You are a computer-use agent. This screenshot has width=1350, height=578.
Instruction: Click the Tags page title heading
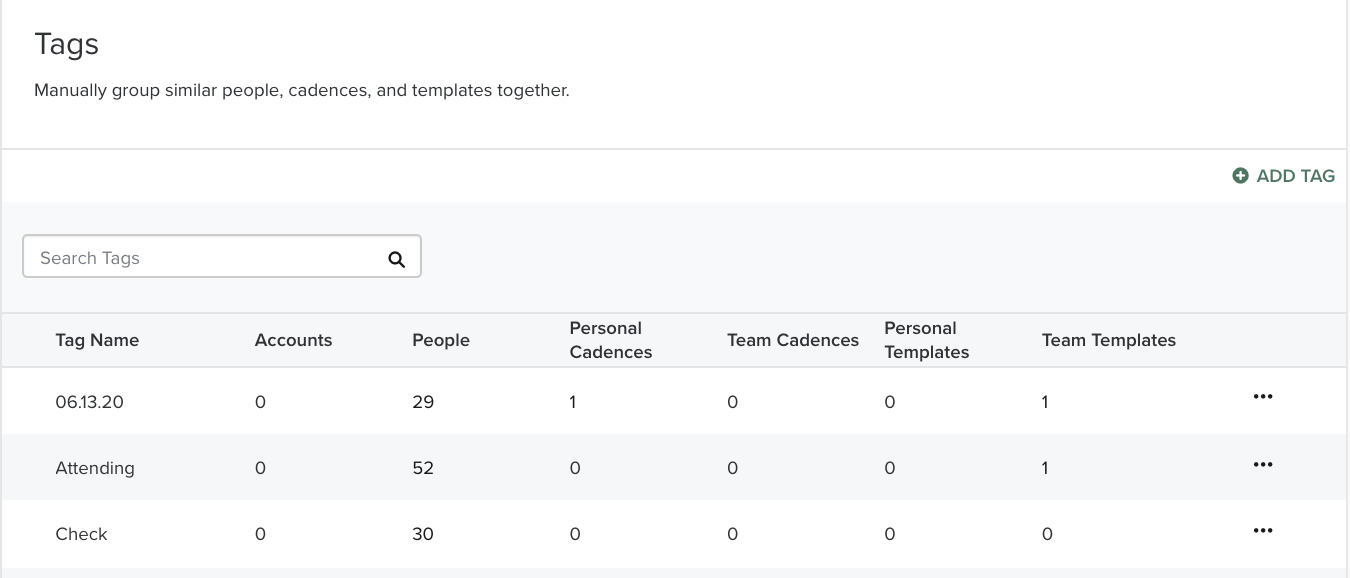[x=66, y=43]
